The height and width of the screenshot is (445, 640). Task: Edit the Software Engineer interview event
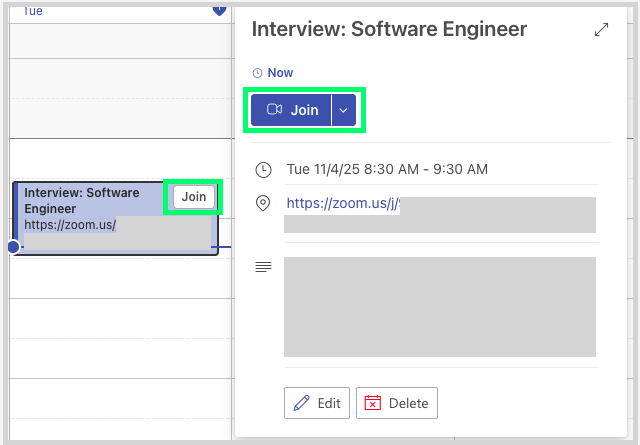pos(317,403)
